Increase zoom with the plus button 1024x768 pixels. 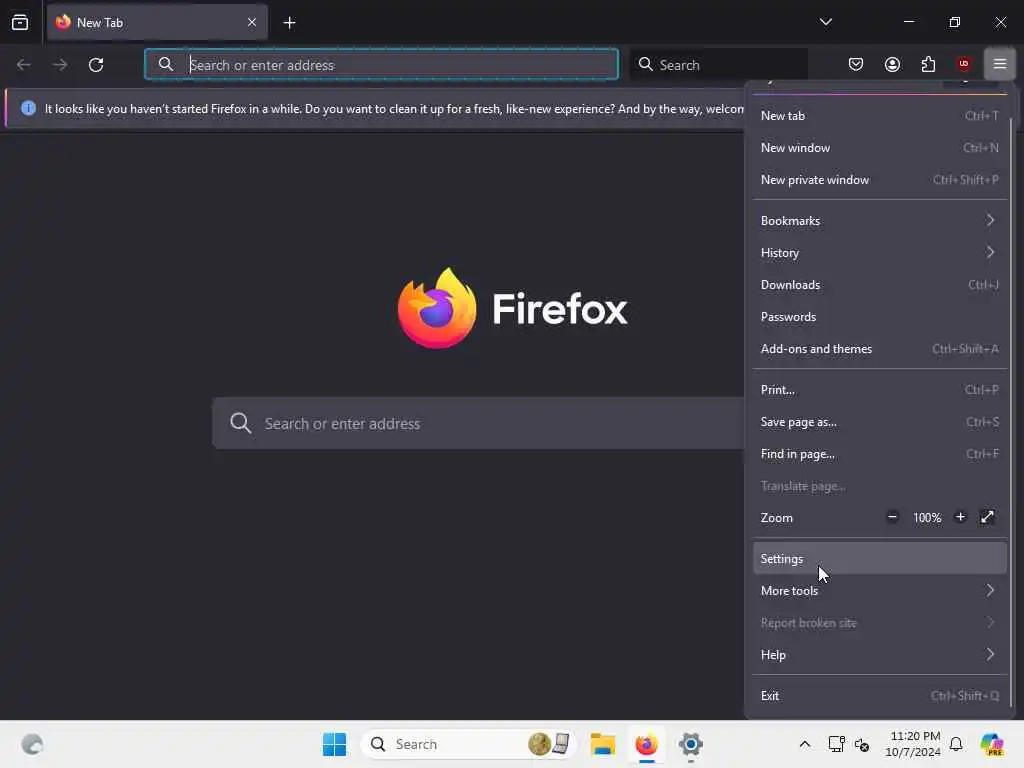(960, 517)
